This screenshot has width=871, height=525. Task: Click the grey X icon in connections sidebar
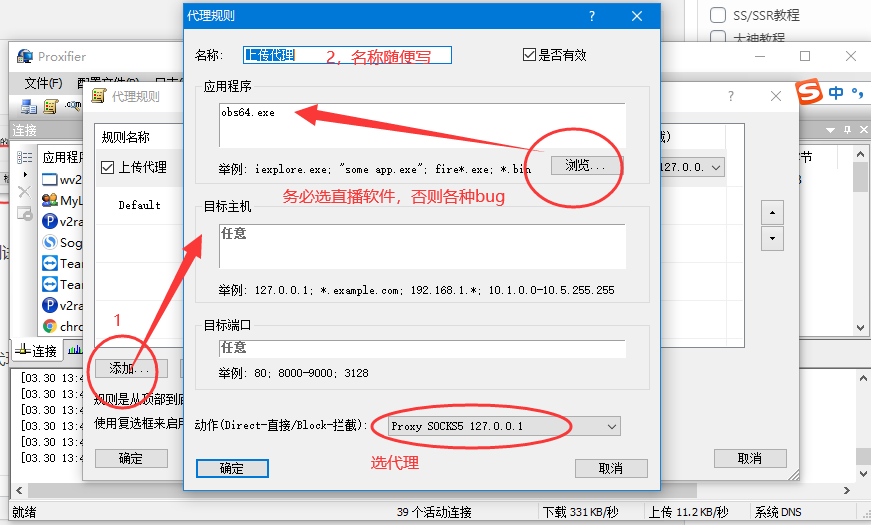[x=24, y=192]
